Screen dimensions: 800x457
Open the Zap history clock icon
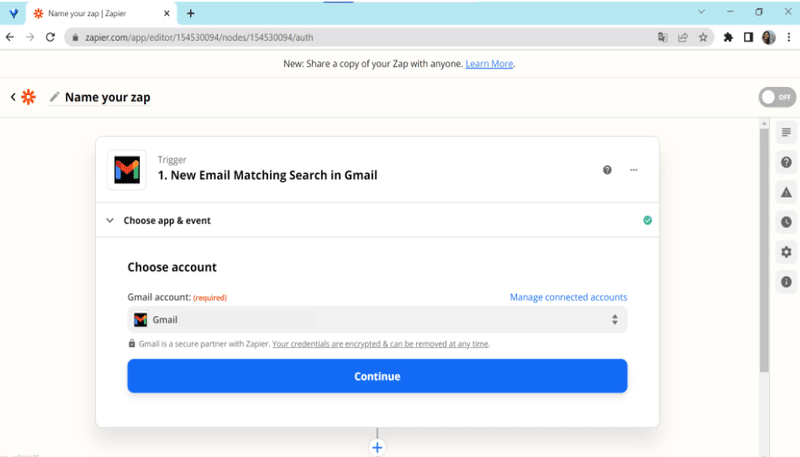[x=786, y=222]
